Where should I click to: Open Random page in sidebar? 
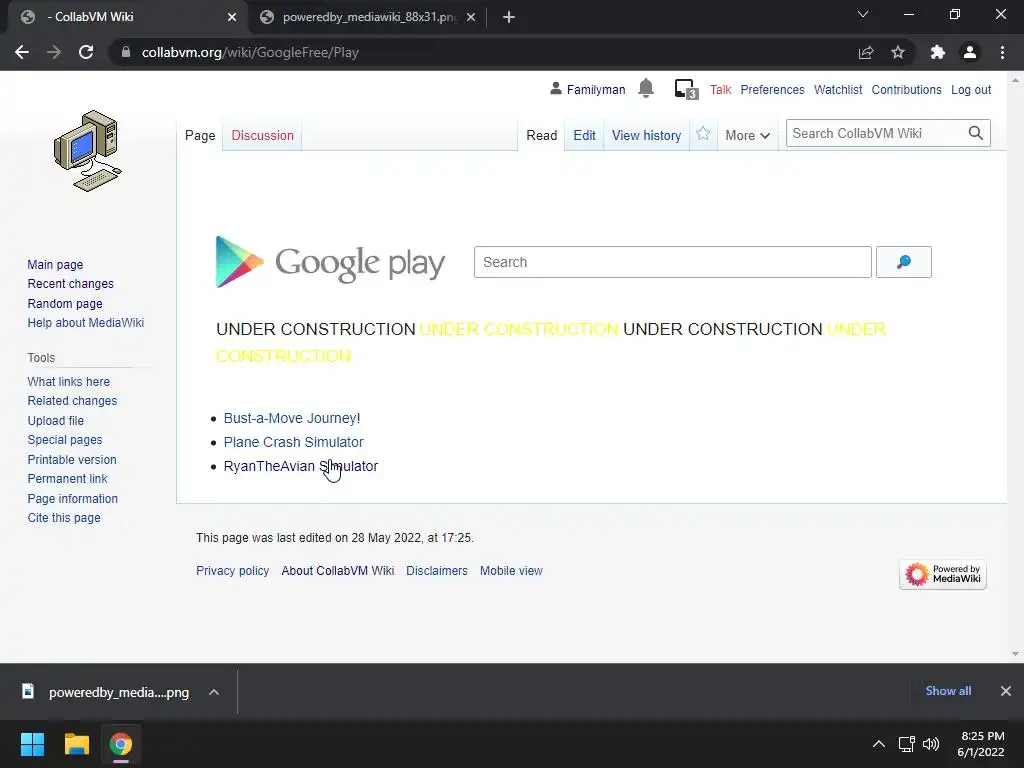(65, 304)
